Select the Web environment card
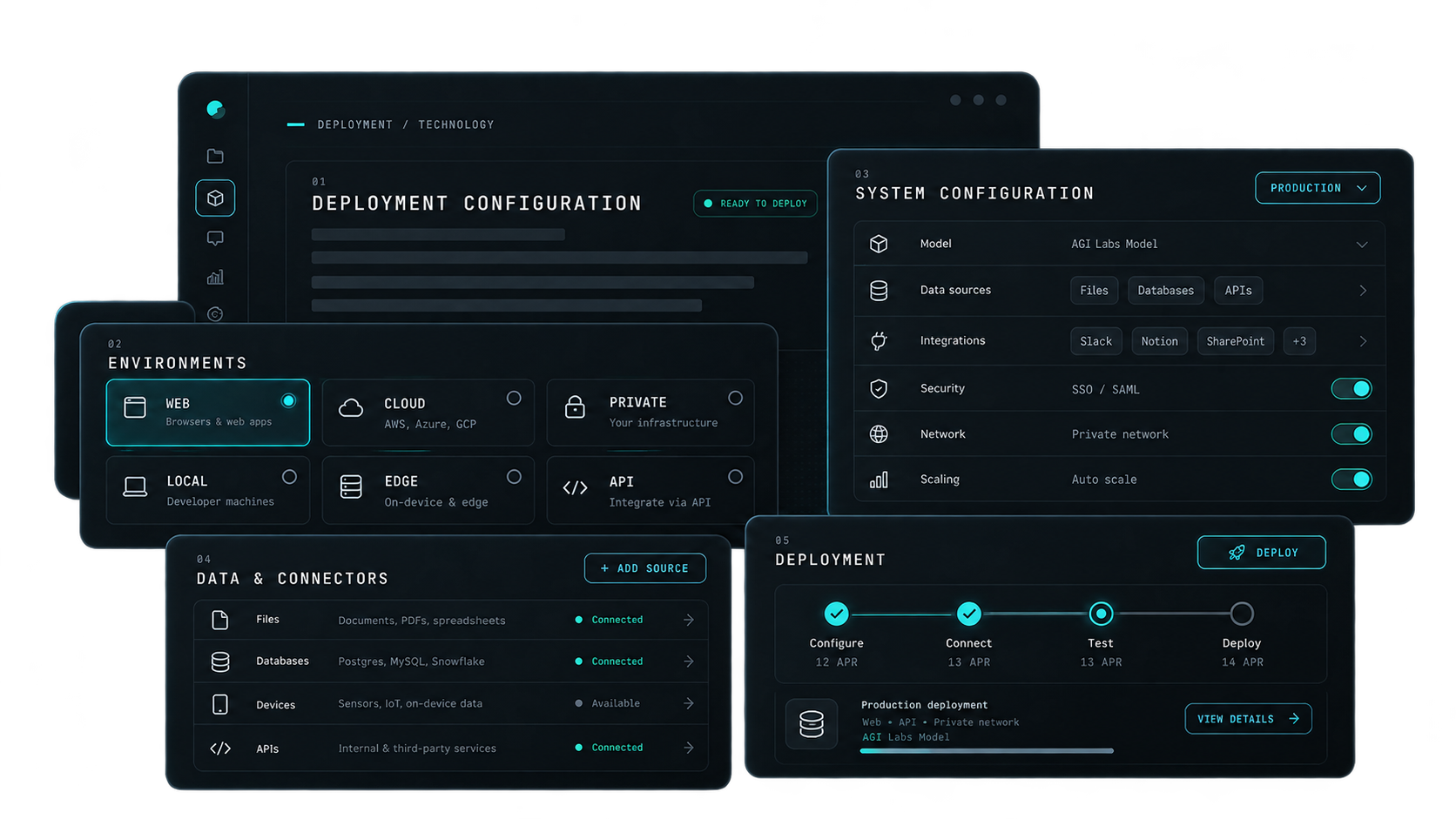 [x=208, y=413]
